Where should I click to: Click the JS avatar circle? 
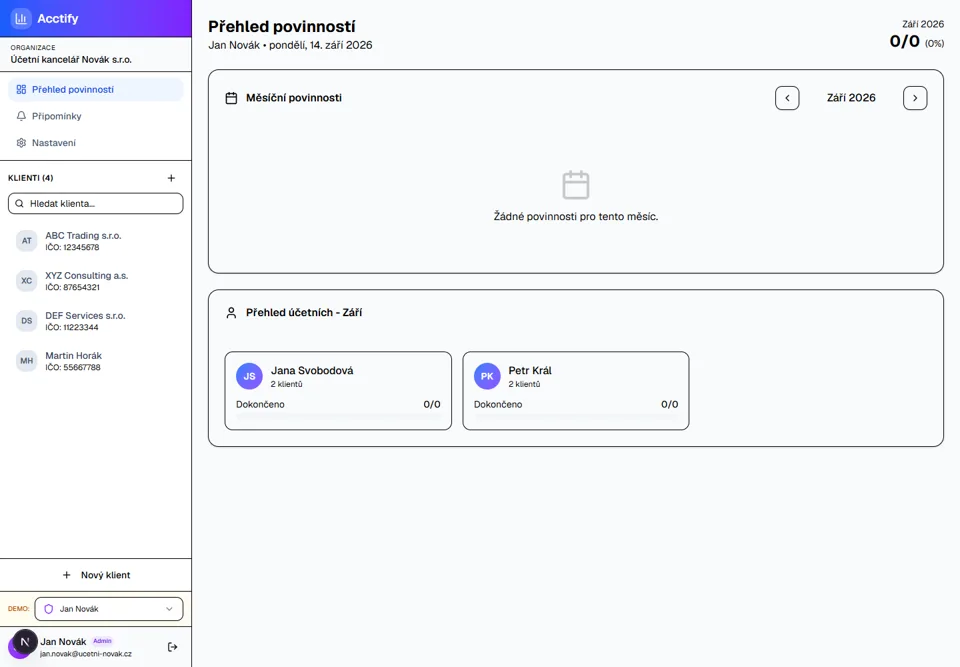coord(249,376)
